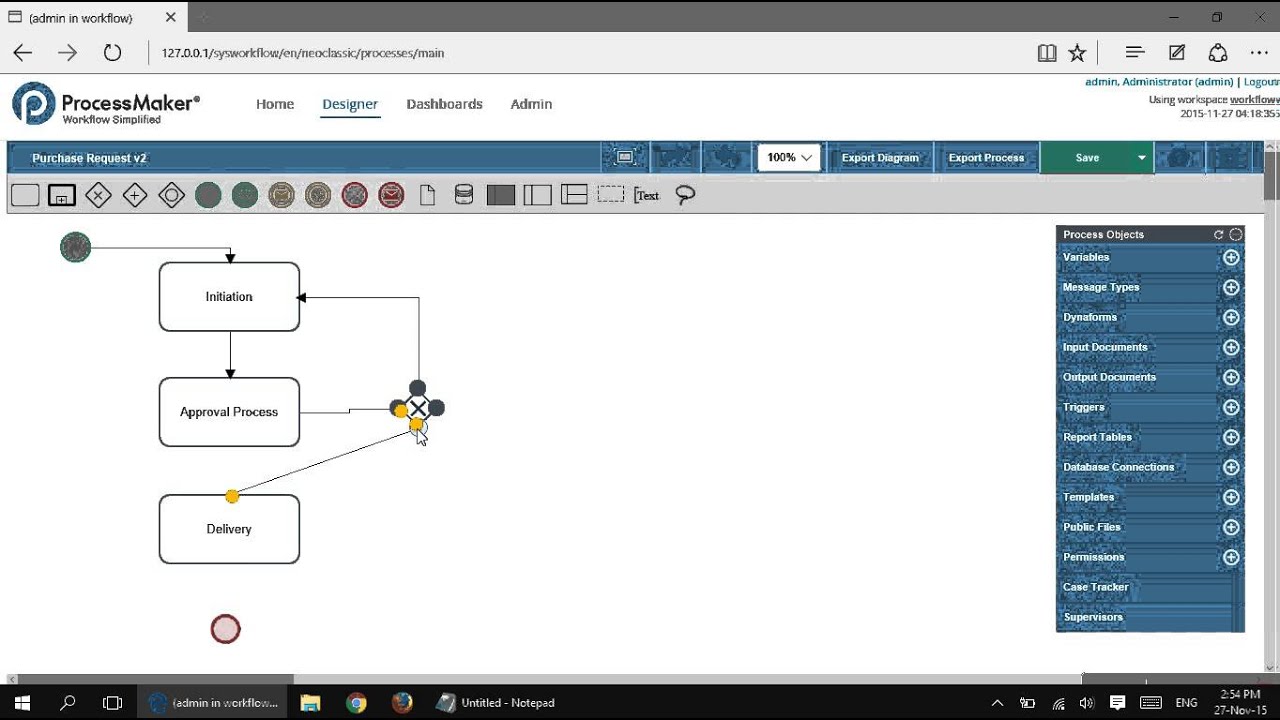Select the Lane shape tool
The image size is (1280, 720).
[538, 195]
